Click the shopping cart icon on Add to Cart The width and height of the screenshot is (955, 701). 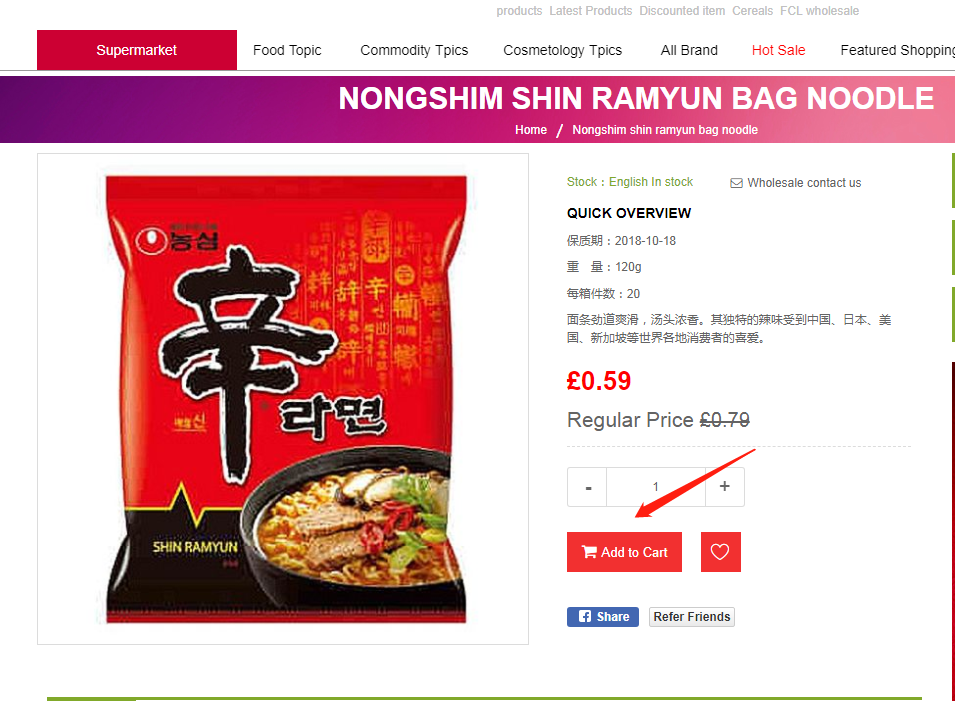pyautogui.click(x=589, y=552)
